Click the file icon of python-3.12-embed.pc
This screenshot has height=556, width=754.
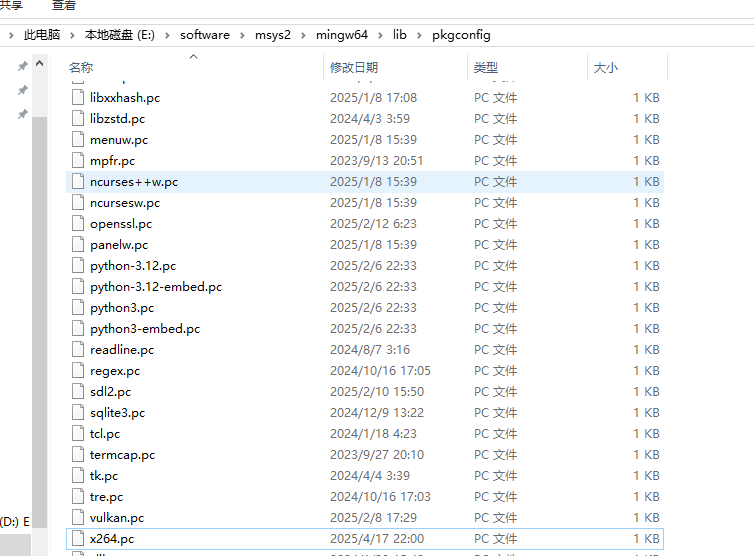78,287
